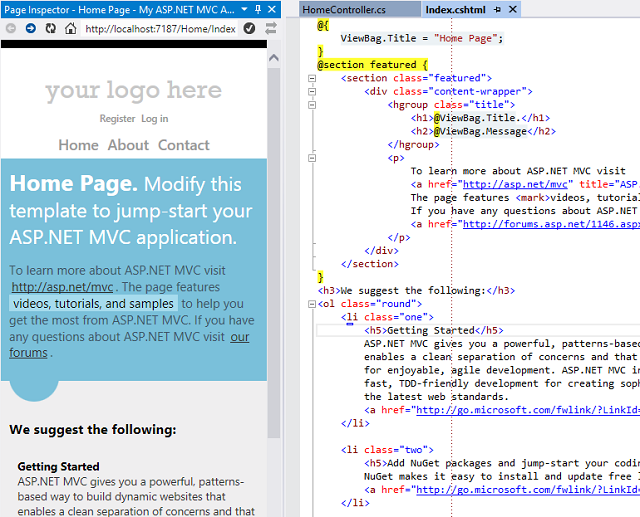Open the Contact navigation link
Viewport: 640px width, 517px height.
[x=184, y=145]
